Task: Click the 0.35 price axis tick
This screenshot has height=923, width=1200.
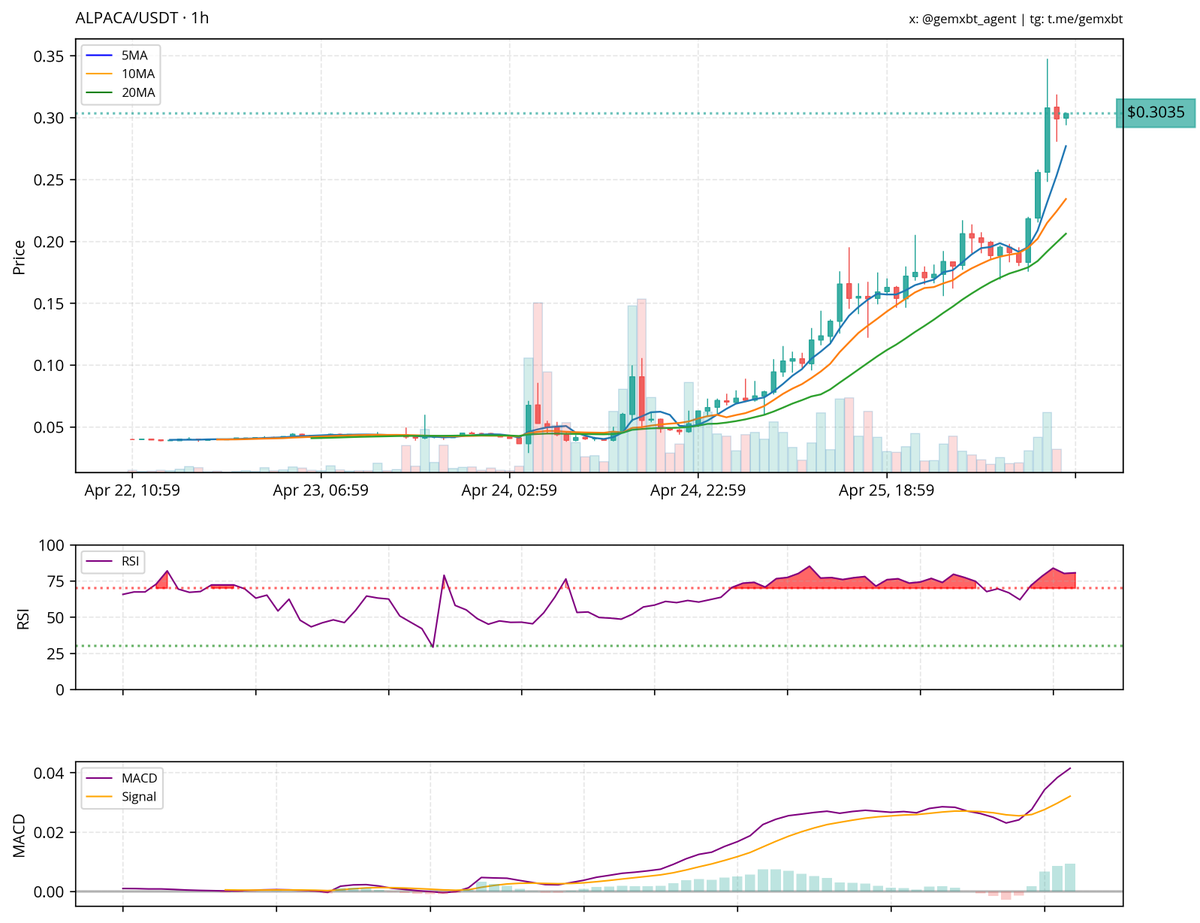Action: pyautogui.click(x=49, y=56)
